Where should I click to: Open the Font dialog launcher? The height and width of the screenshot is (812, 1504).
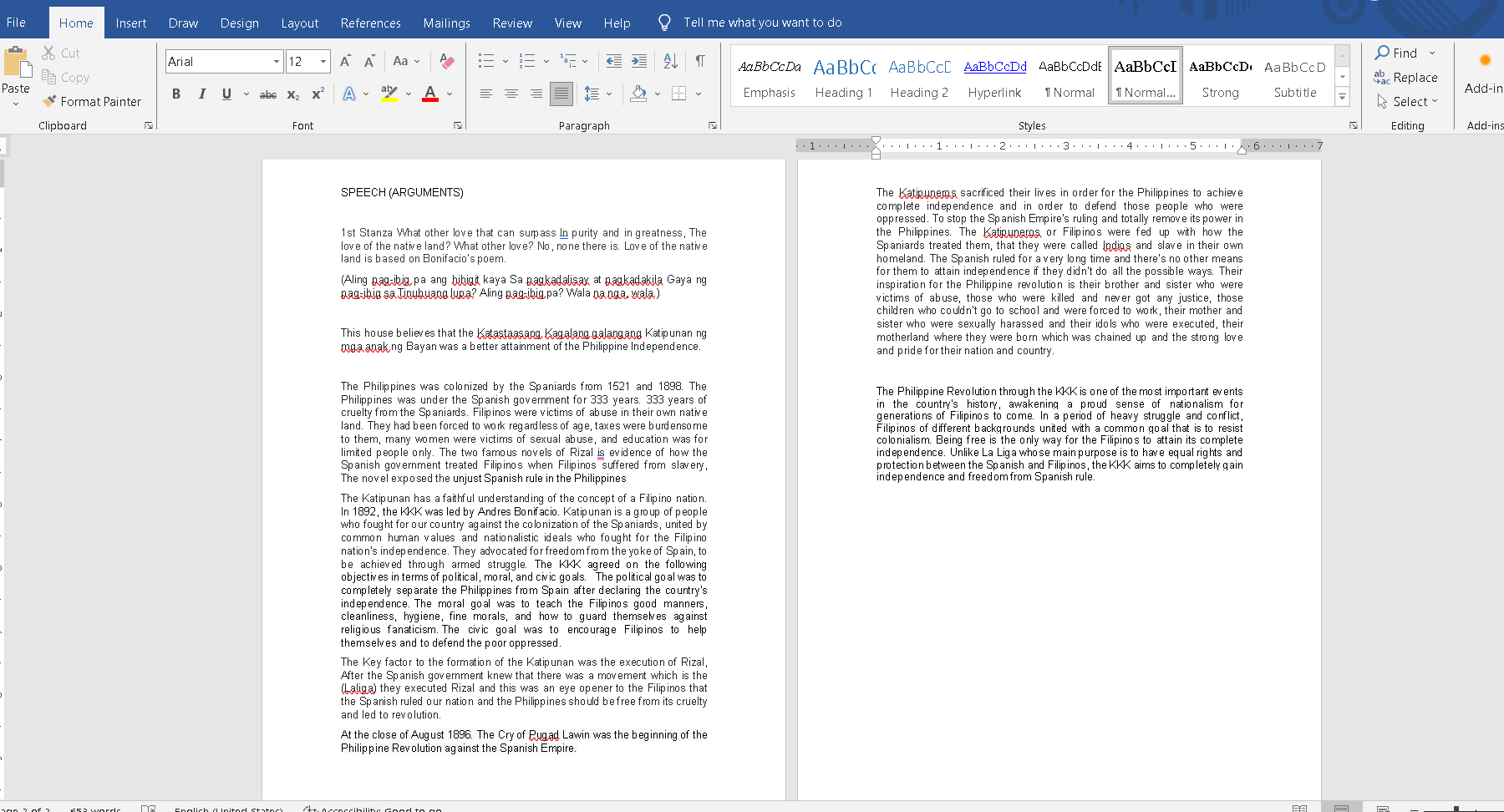(x=458, y=125)
